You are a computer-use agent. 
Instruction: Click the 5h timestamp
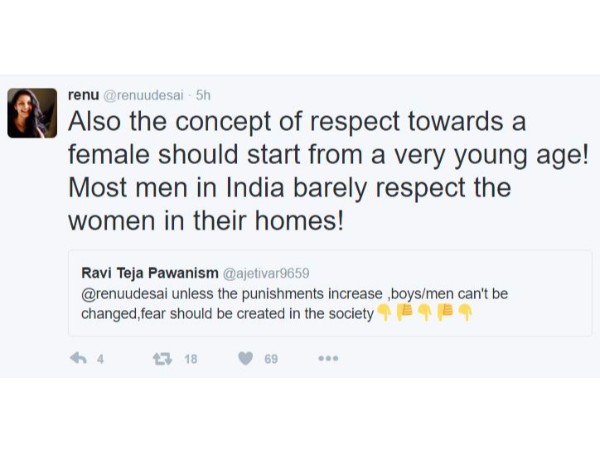tap(204, 94)
